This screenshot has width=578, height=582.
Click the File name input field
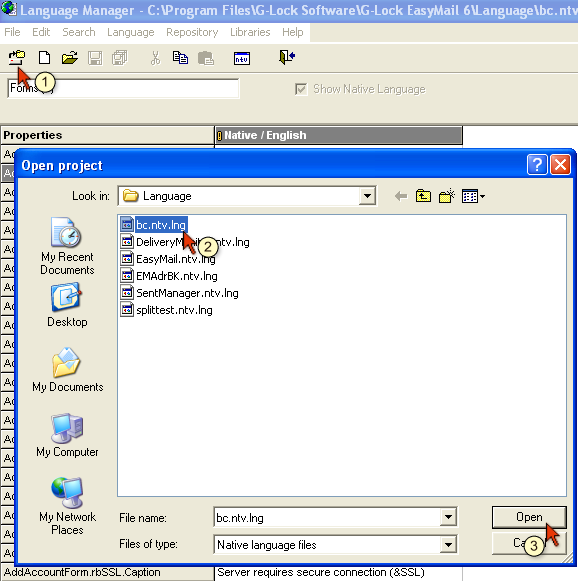coord(327,517)
